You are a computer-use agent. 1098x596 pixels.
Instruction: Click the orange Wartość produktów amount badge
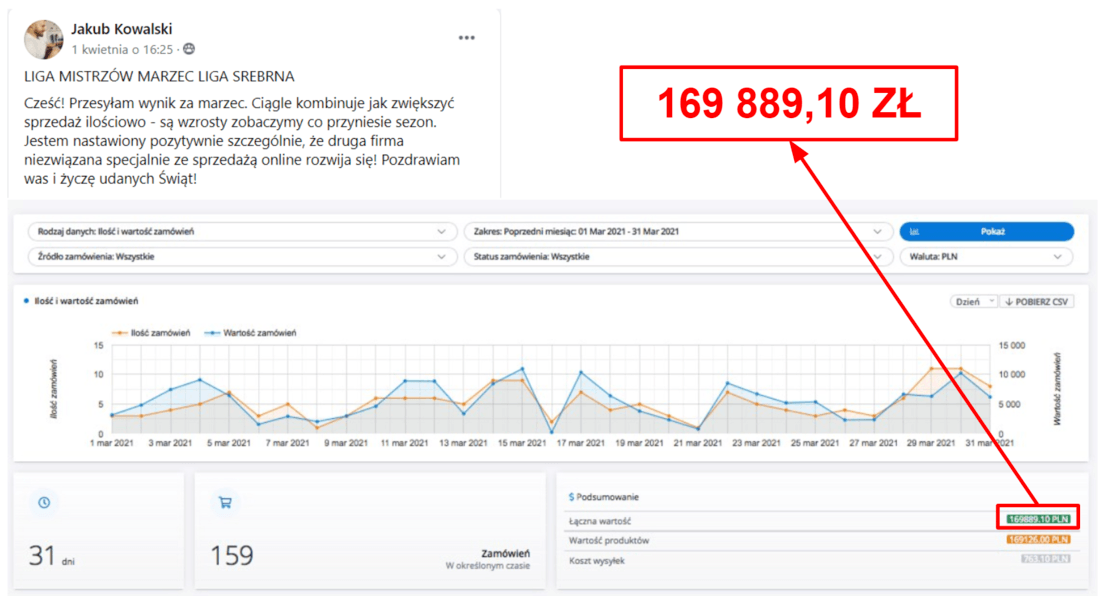point(1037,540)
